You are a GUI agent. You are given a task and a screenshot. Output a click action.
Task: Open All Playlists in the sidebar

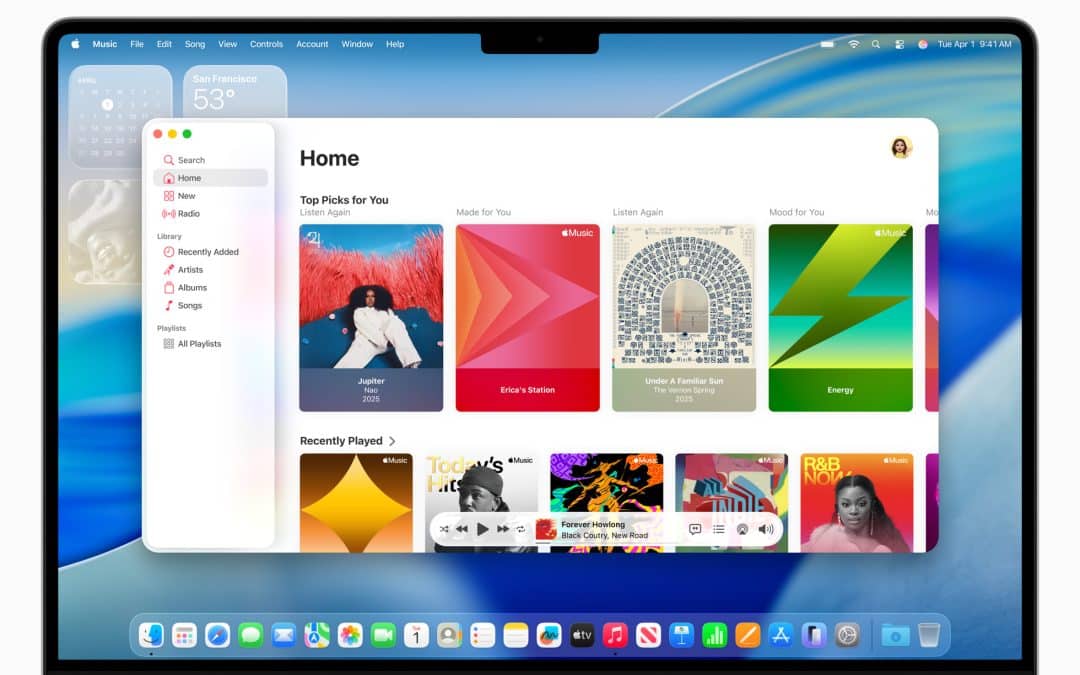(x=211, y=344)
